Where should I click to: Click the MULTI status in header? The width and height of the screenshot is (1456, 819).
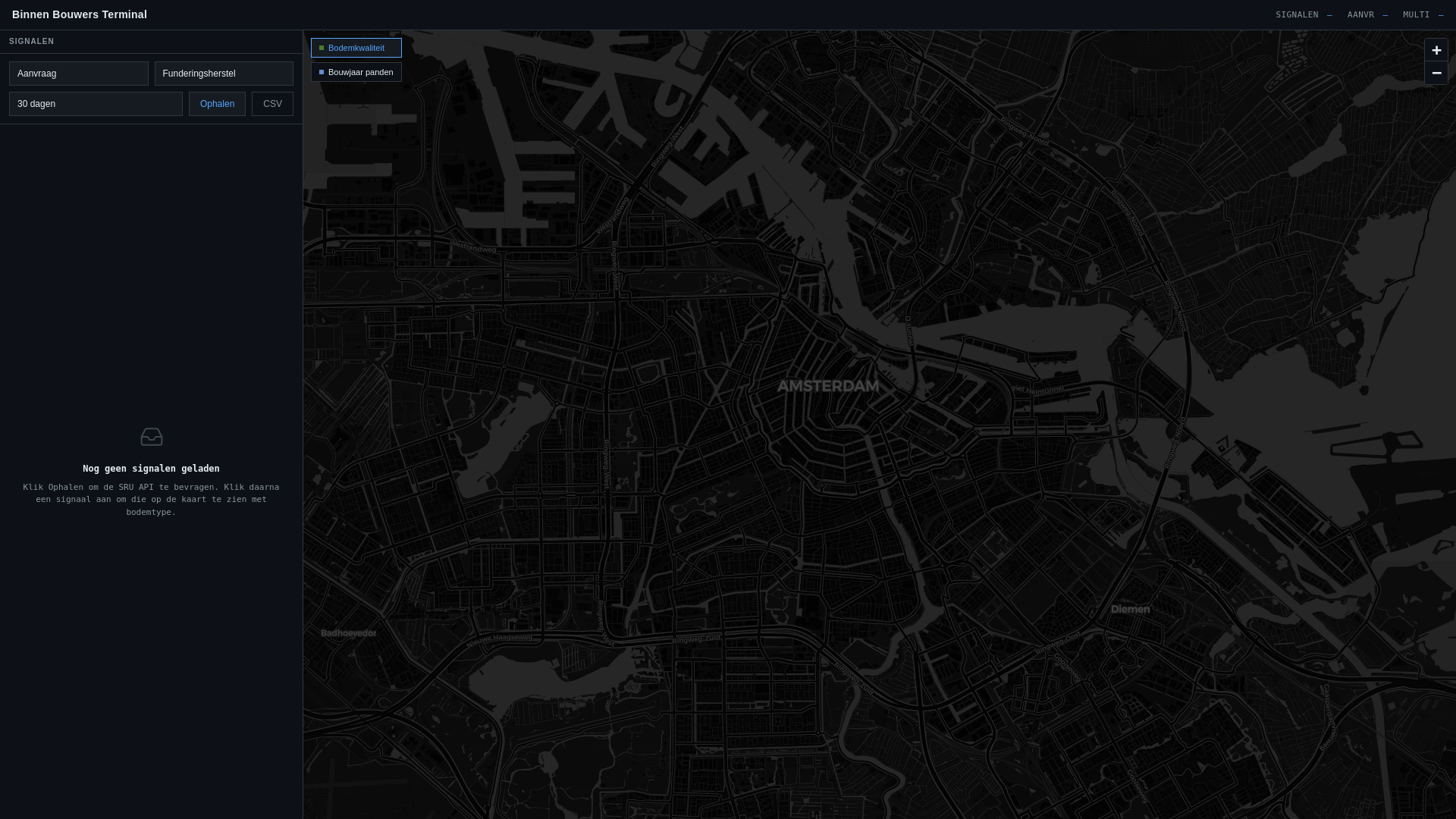point(1423,14)
